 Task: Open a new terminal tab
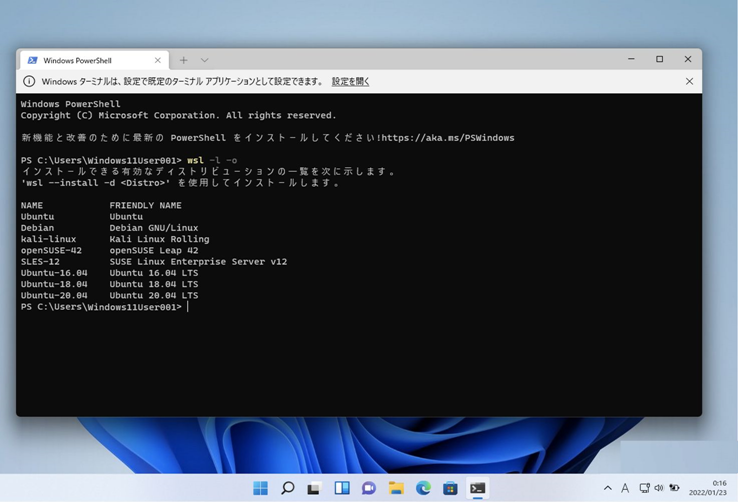click(x=184, y=60)
